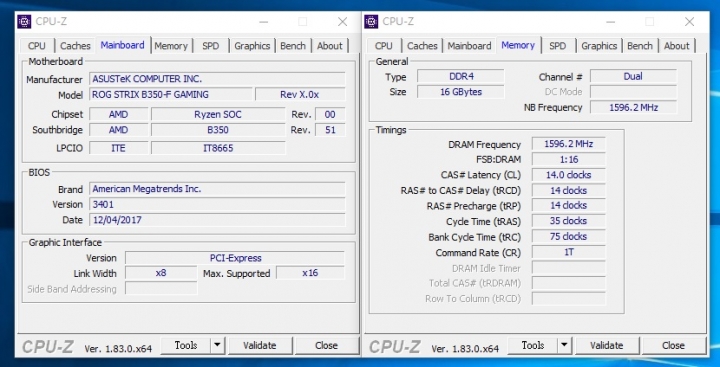Click the Rev X.0x field

point(300,95)
